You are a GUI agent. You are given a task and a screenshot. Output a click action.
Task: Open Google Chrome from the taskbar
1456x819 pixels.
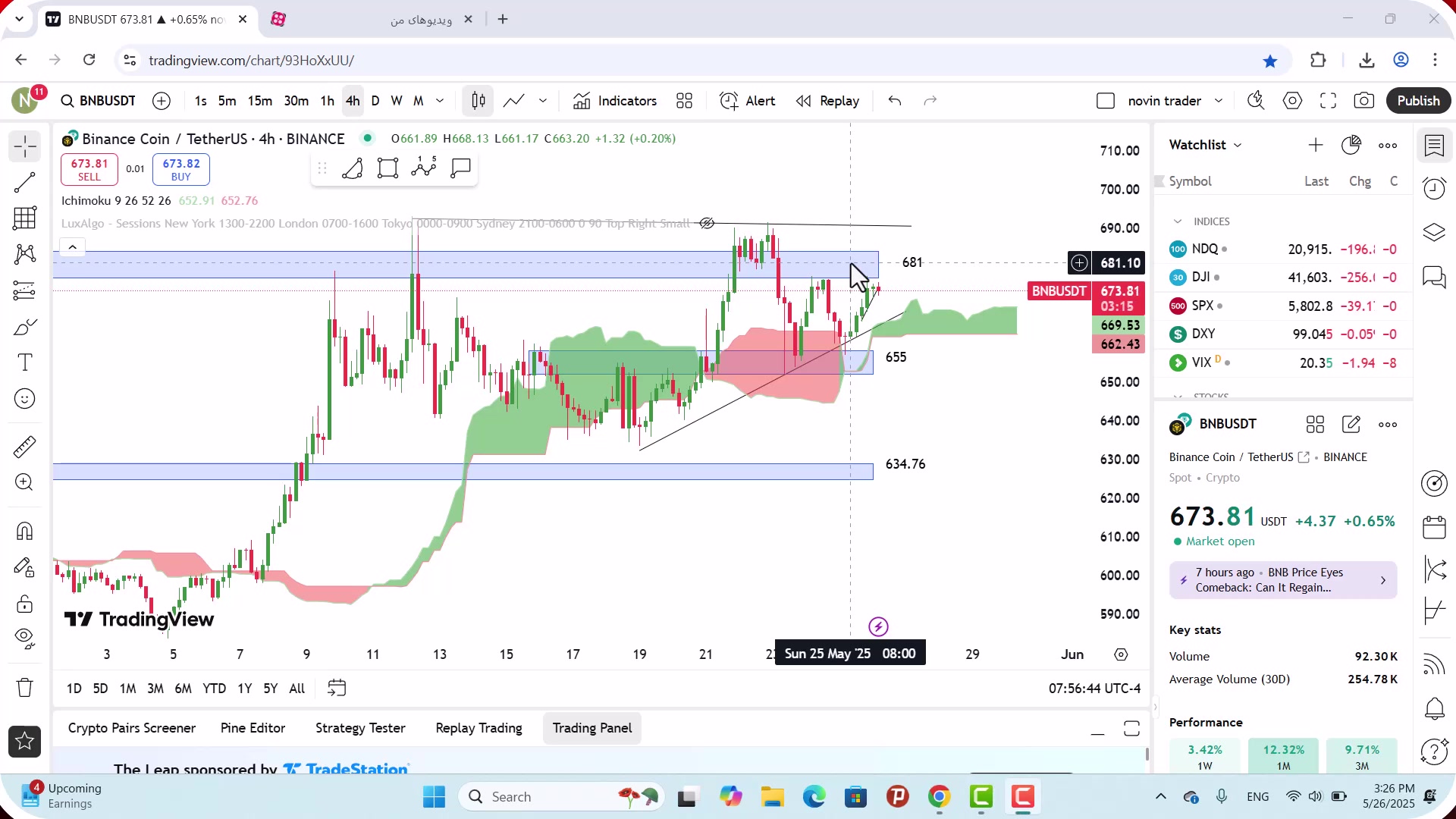click(x=939, y=797)
